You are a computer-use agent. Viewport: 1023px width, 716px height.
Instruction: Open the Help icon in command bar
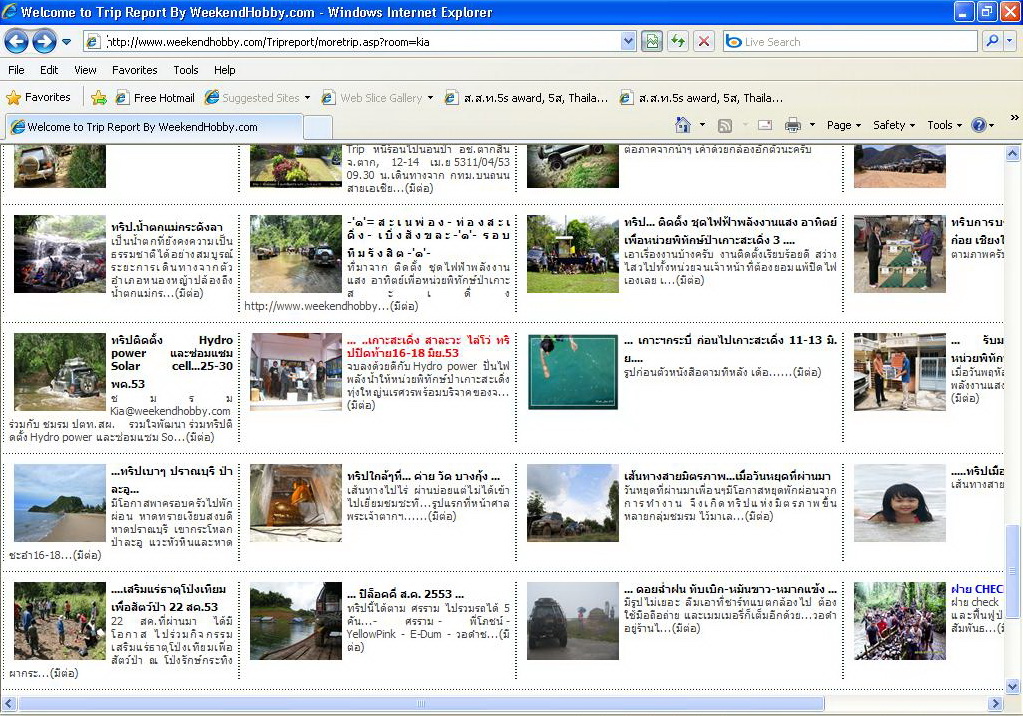click(x=978, y=125)
